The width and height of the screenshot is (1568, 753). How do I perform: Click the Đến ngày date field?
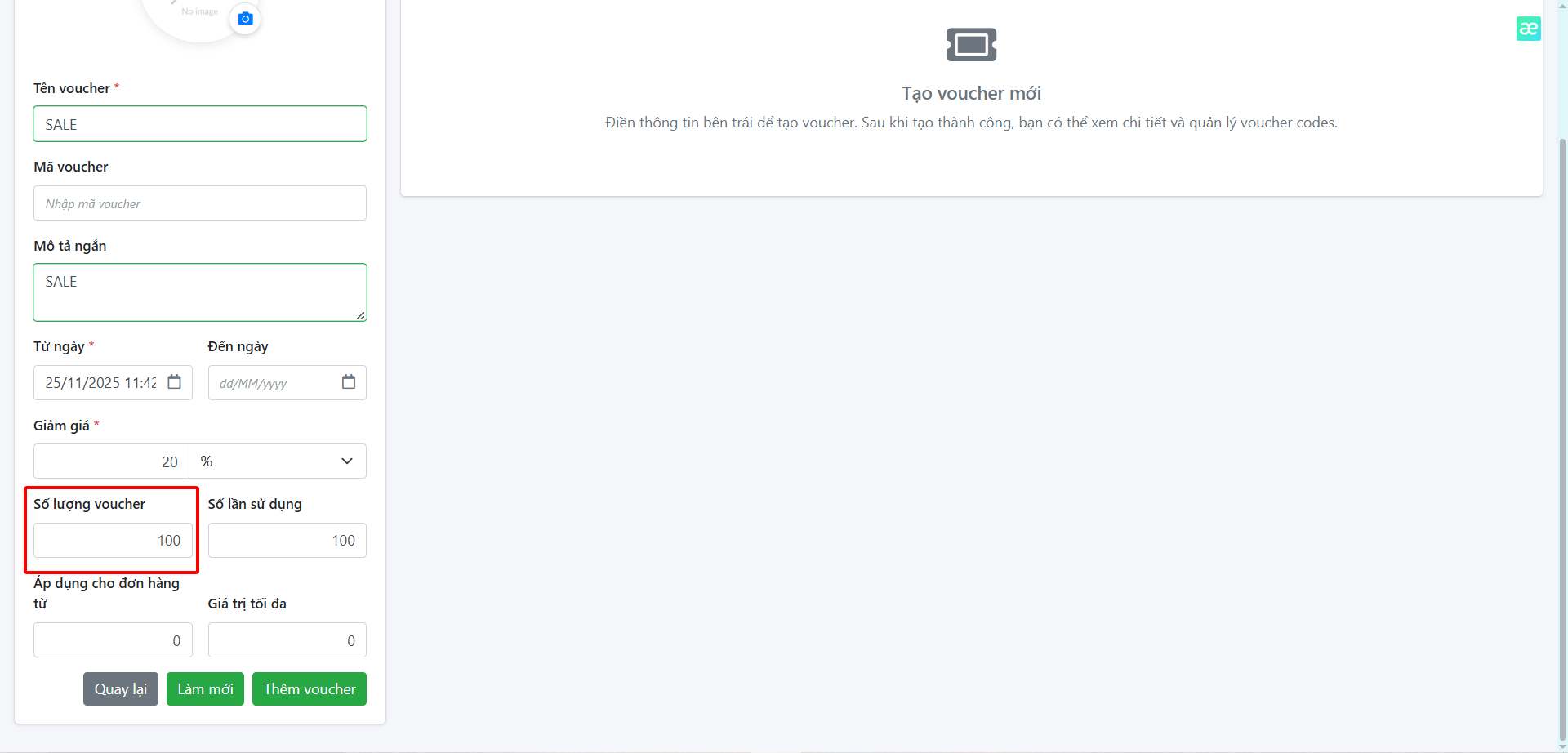(x=287, y=382)
